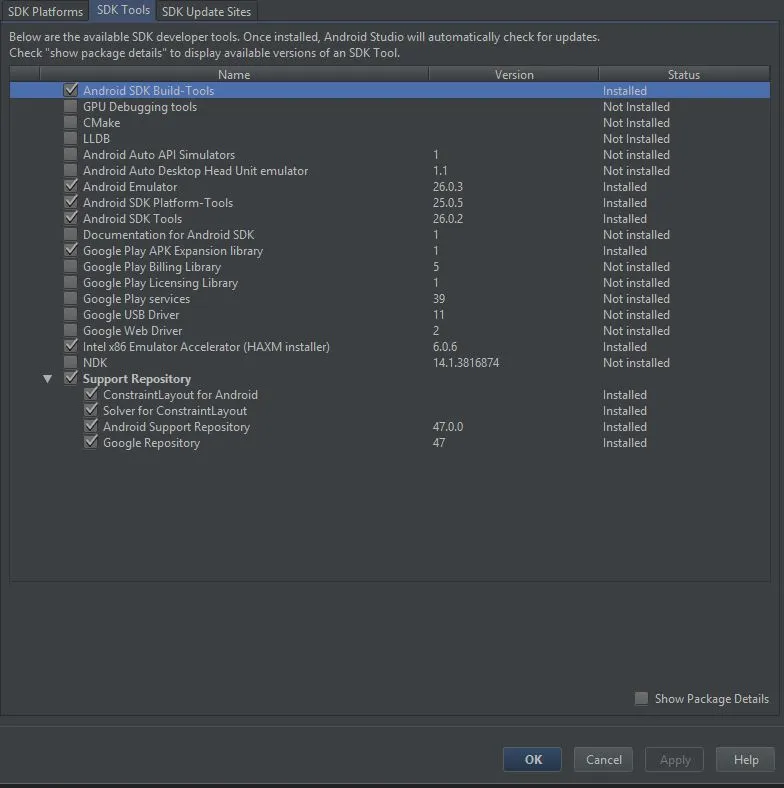Click the OK button
Screen dimensions: 784x788
532,759
